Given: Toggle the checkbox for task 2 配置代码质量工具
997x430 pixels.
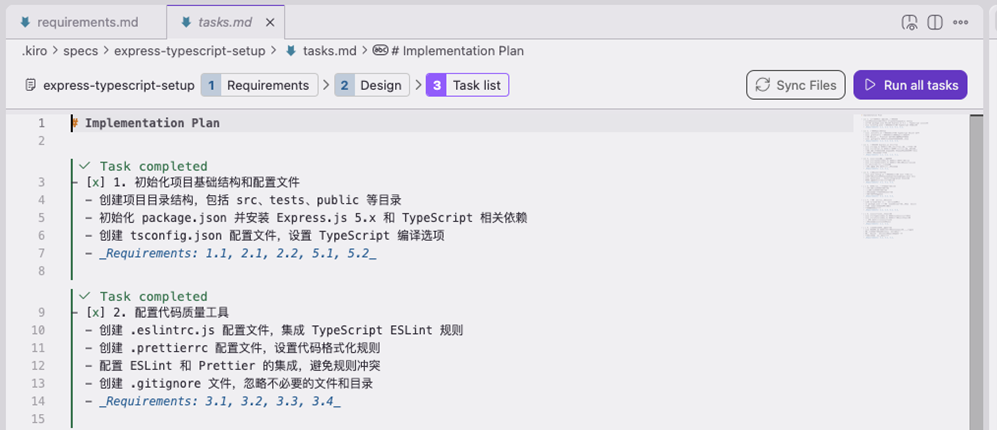Looking at the screenshot, I should click(96, 313).
